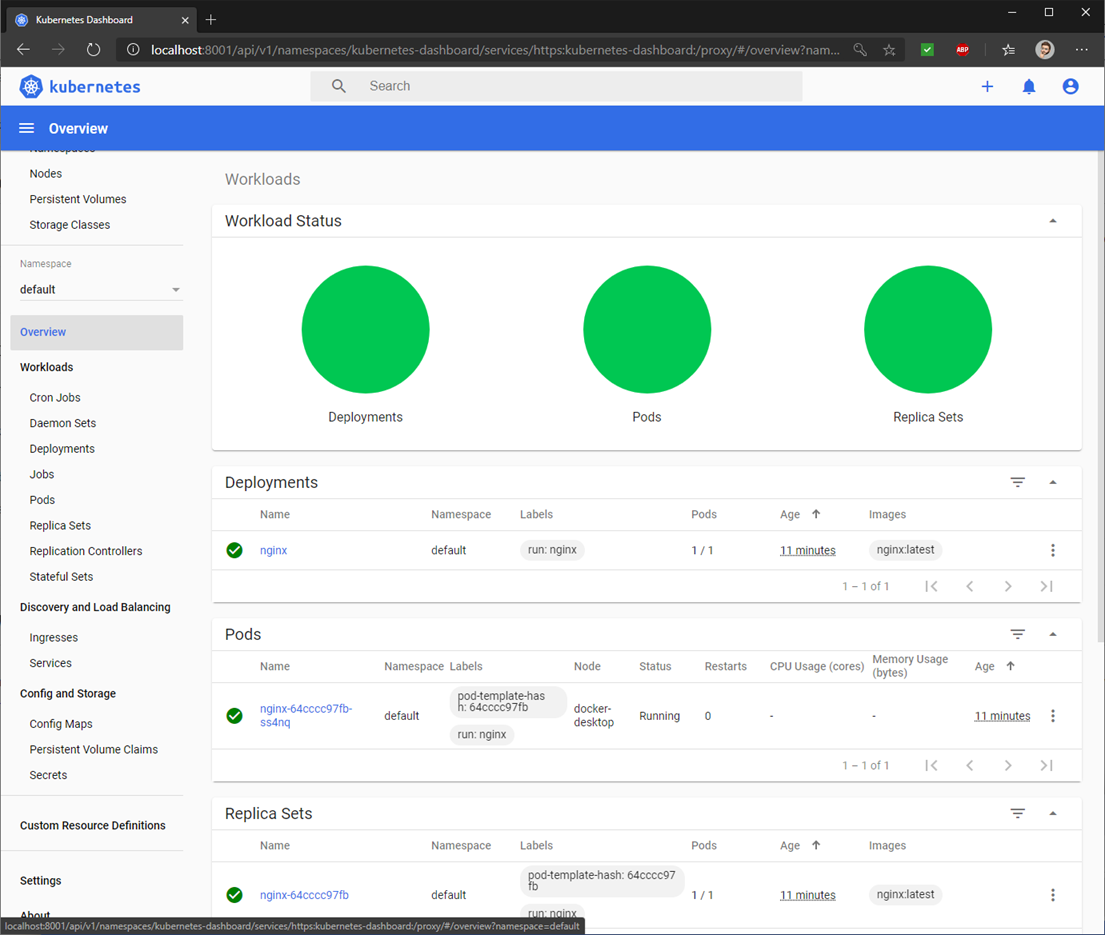Go to first page in Deployments pagination
Viewport: 1105px width, 935px height.
click(932, 586)
